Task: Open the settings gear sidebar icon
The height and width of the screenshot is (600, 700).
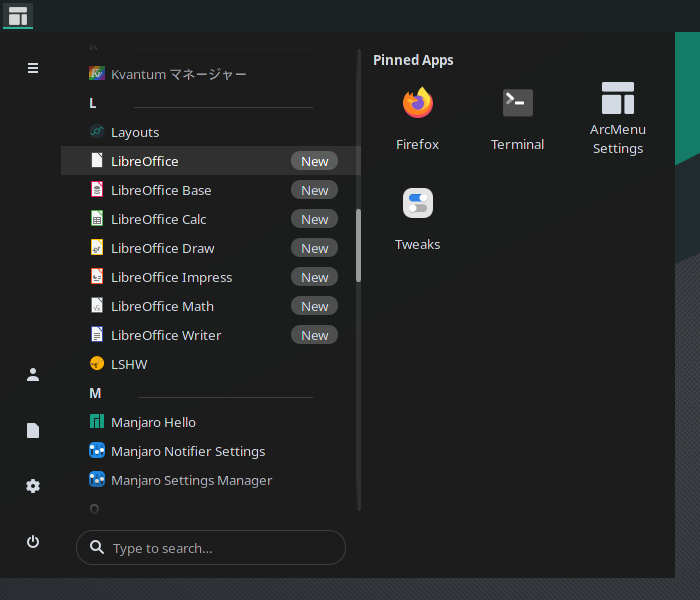Action: (x=33, y=486)
